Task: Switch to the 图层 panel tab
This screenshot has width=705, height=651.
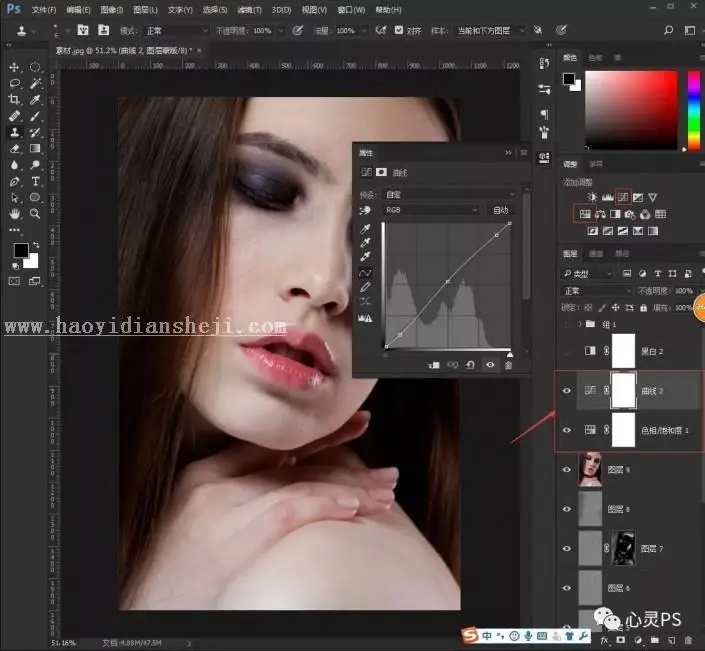Action: tap(570, 254)
